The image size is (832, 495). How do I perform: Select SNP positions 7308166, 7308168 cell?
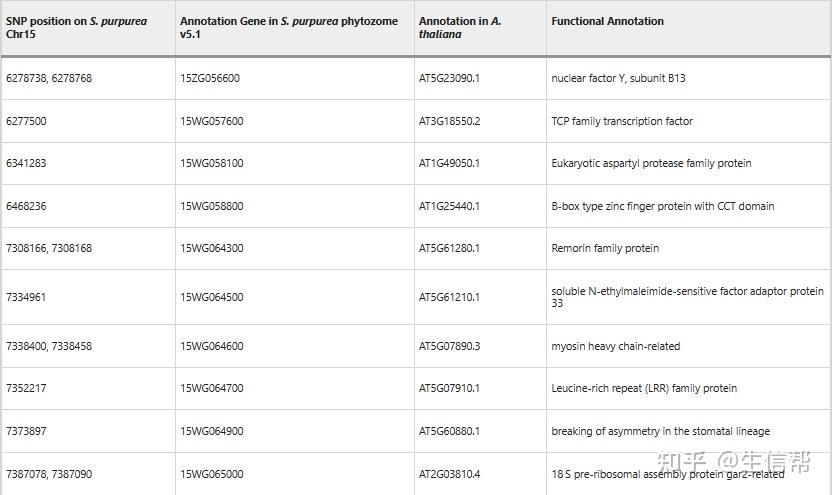49,248
